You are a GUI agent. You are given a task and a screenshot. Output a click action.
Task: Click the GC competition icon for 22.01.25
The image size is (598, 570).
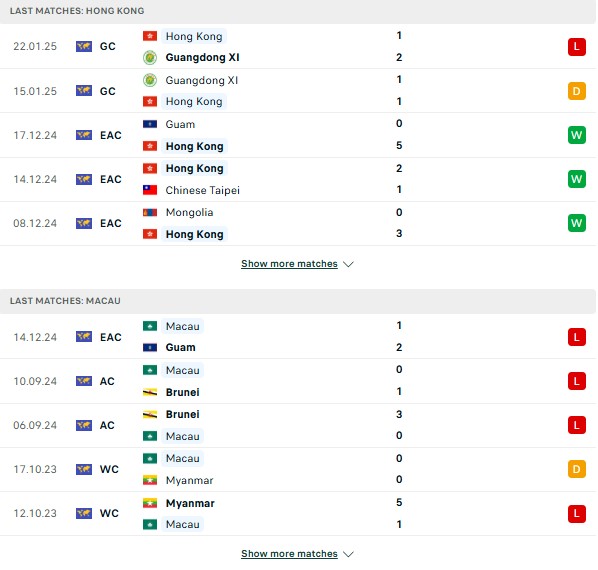point(84,47)
